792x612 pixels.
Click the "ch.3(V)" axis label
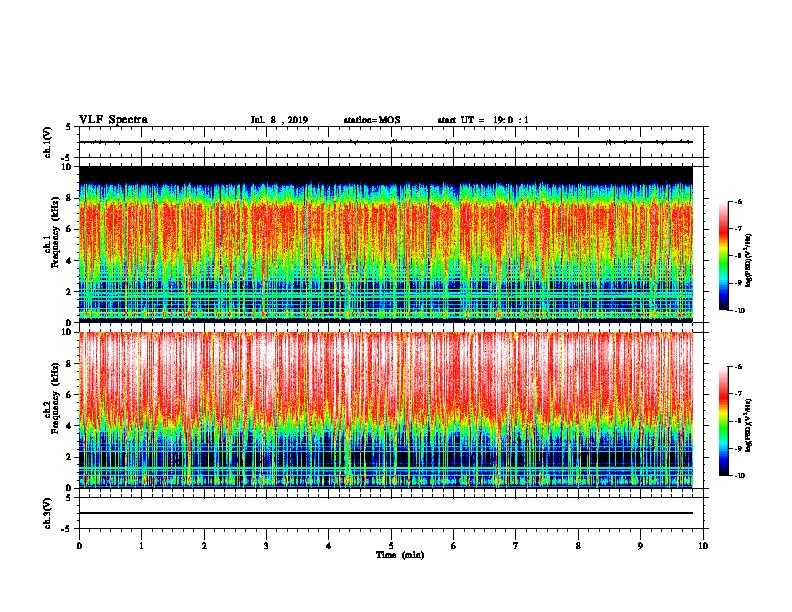(47, 513)
